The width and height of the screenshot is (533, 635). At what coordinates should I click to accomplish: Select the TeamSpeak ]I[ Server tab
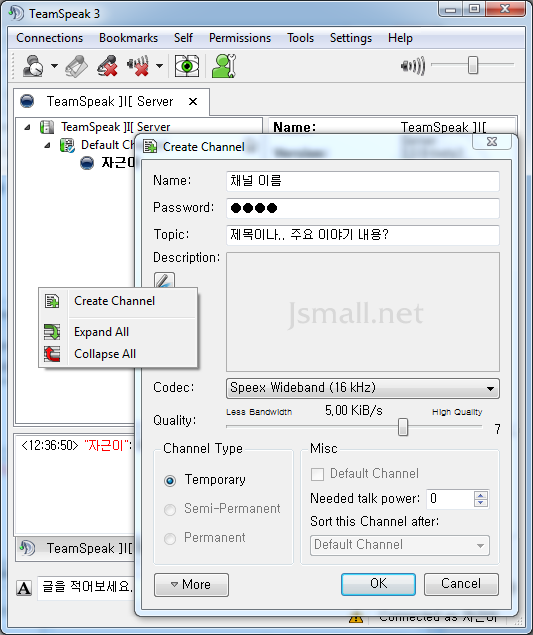point(109,101)
